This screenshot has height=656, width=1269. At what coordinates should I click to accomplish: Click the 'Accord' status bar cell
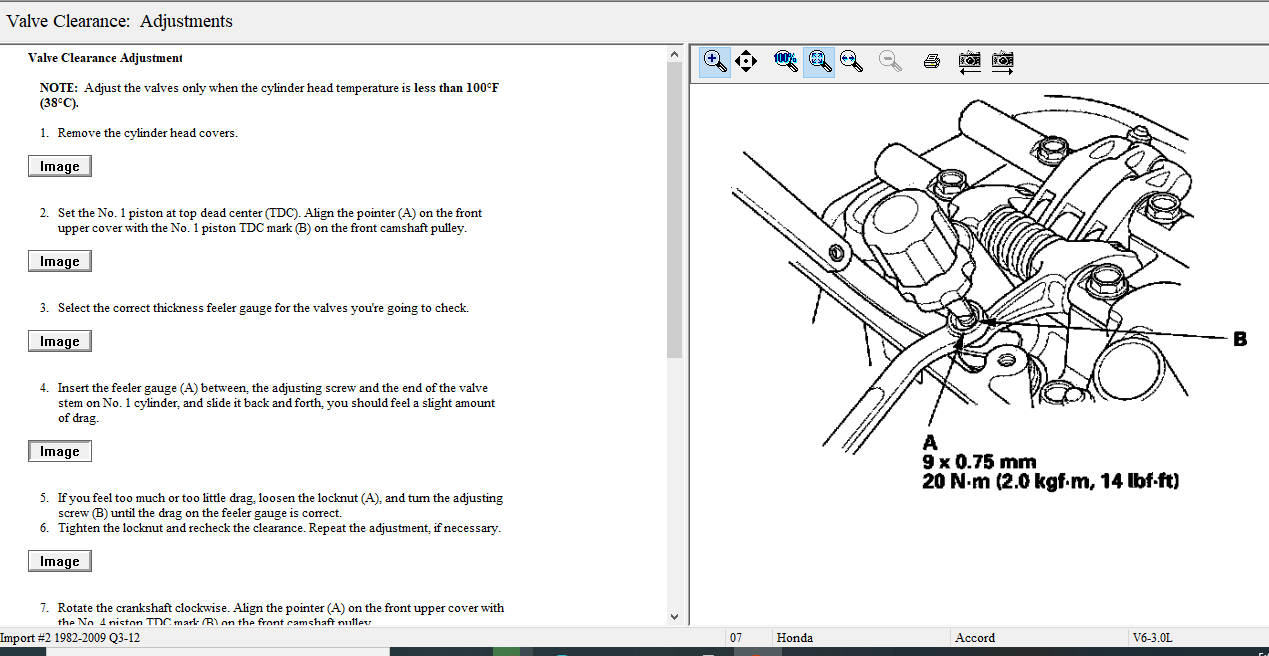point(1038,637)
